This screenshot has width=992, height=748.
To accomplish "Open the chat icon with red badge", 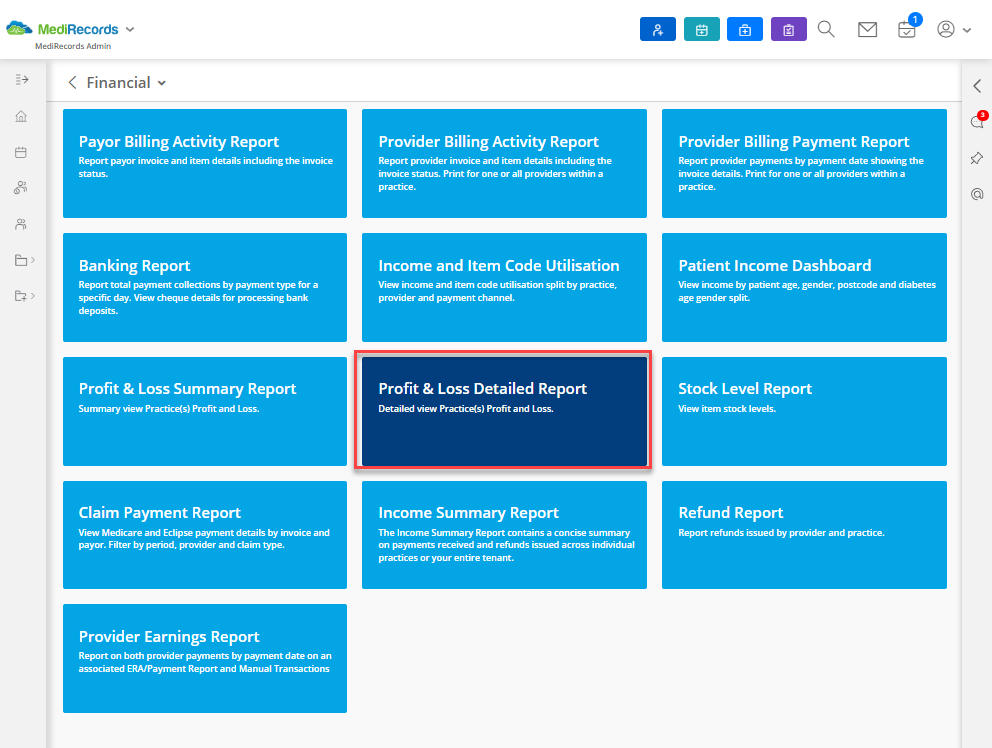I will [x=977, y=120].
